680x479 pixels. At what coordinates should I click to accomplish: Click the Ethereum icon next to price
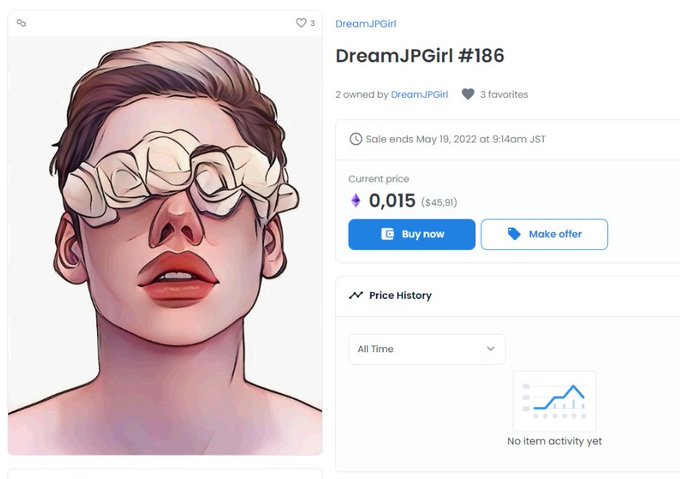pos(356,200)
